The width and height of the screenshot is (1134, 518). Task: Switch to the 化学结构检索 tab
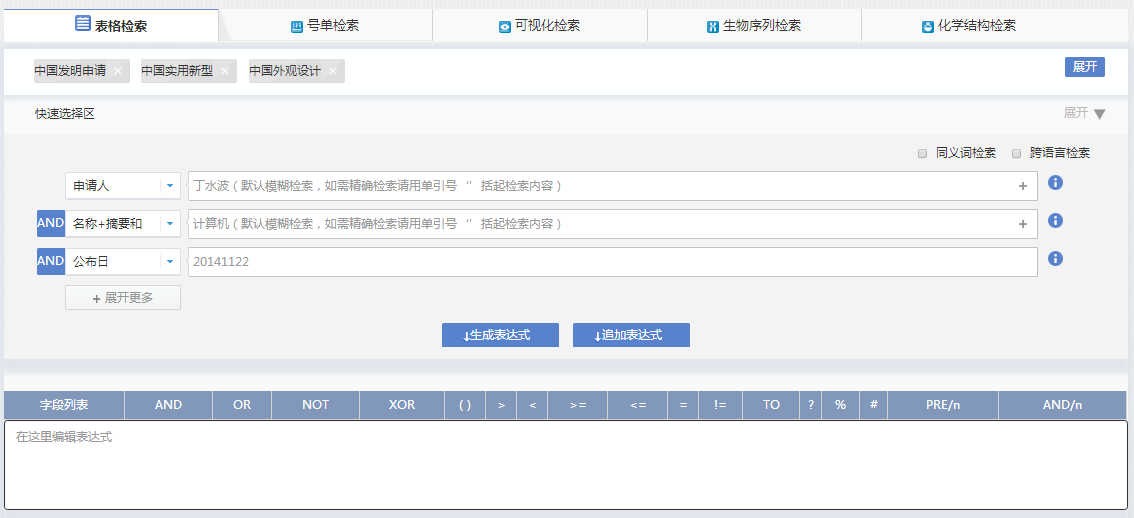pyautogui.click(x=968, y=26)
